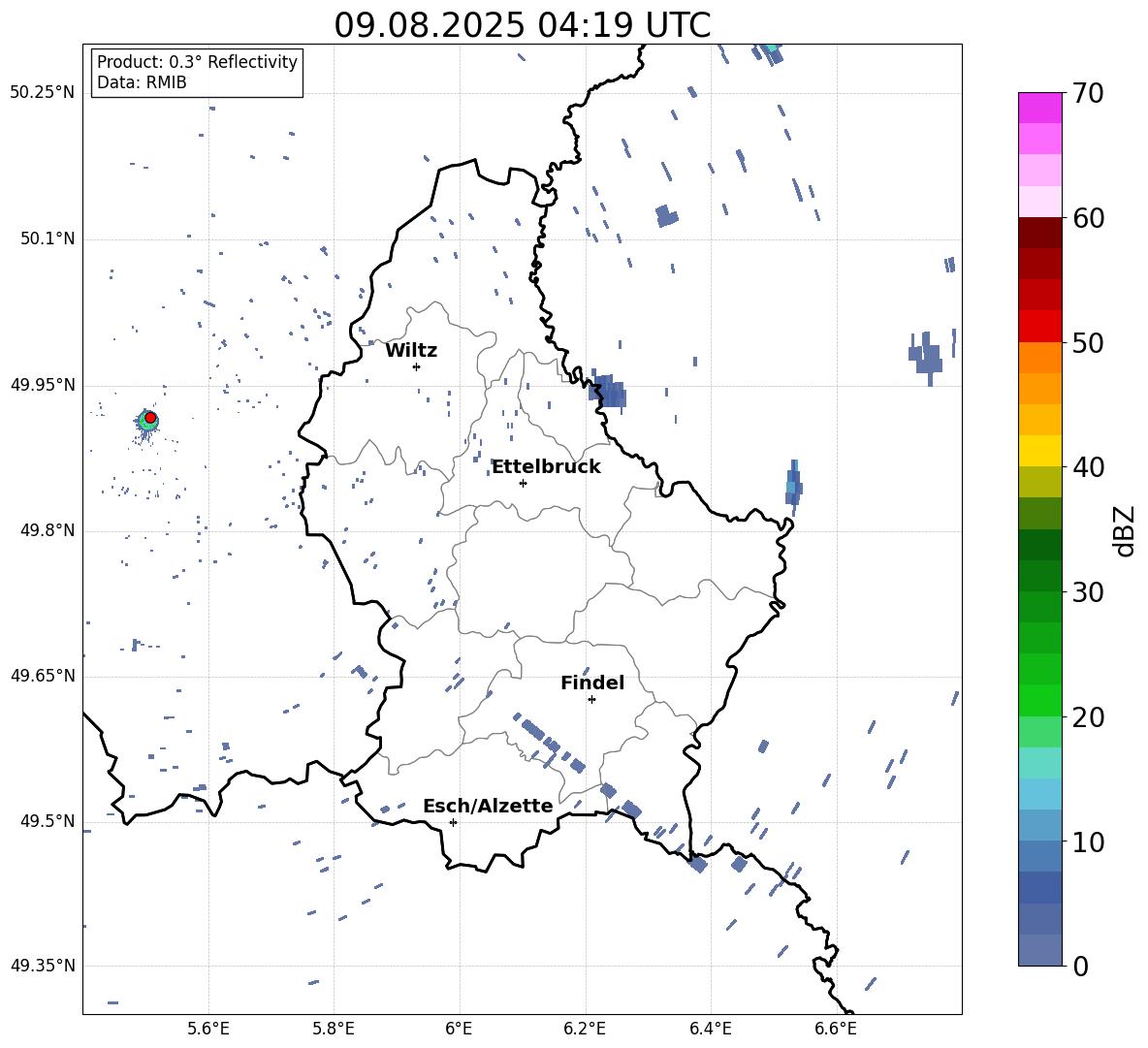The image size is (1148, 1048).
Task: Click the Data: RMIB text
Action: pos(142,82)
